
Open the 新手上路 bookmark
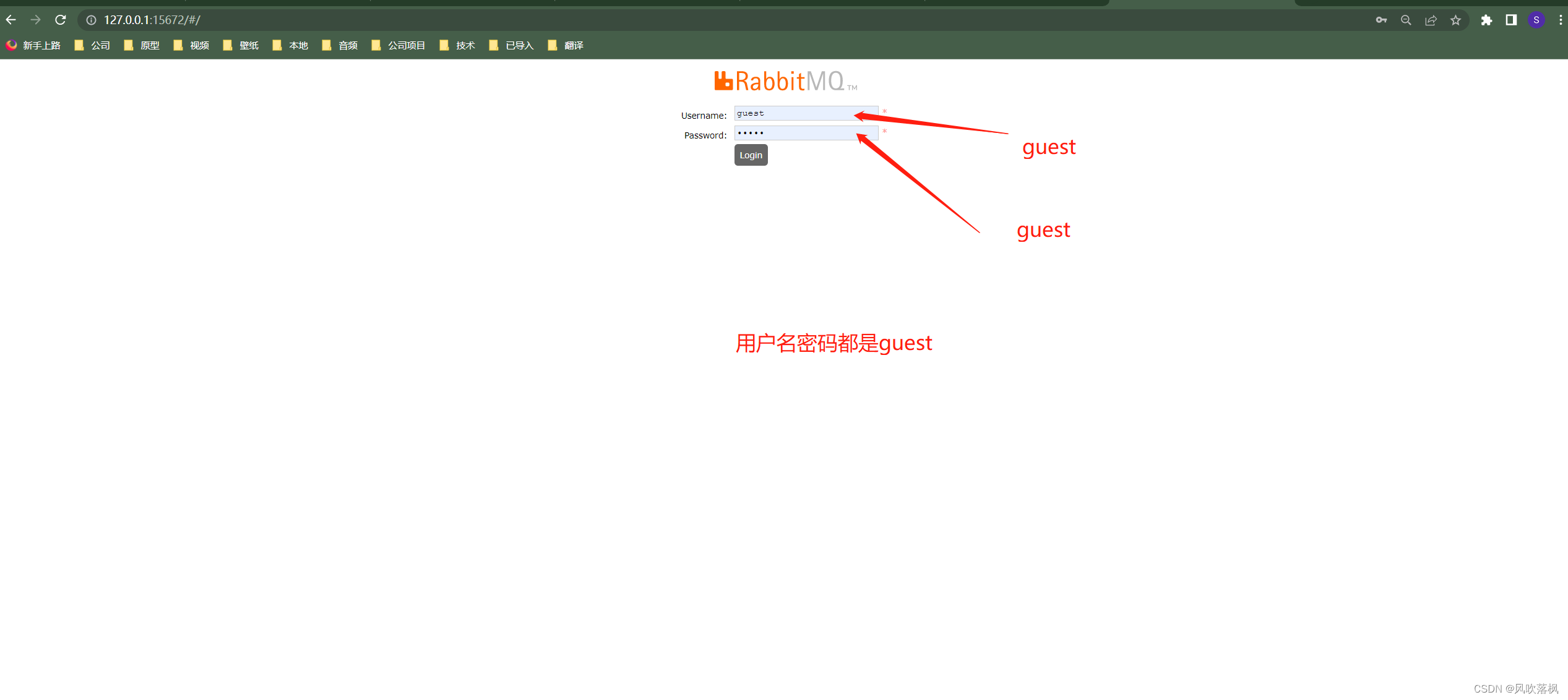(33, 45)
